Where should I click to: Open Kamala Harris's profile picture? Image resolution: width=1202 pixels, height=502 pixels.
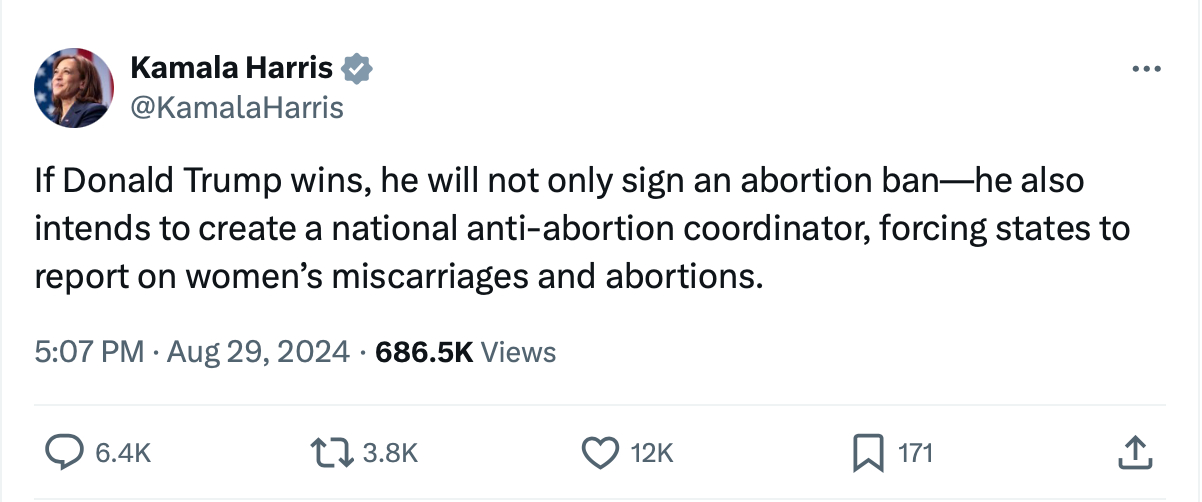coord(72,87)
